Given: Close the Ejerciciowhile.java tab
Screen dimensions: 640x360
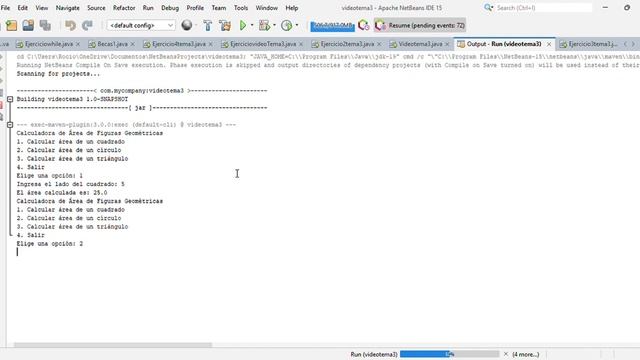Looking at the screenshot, I should (x=78, y=44).
